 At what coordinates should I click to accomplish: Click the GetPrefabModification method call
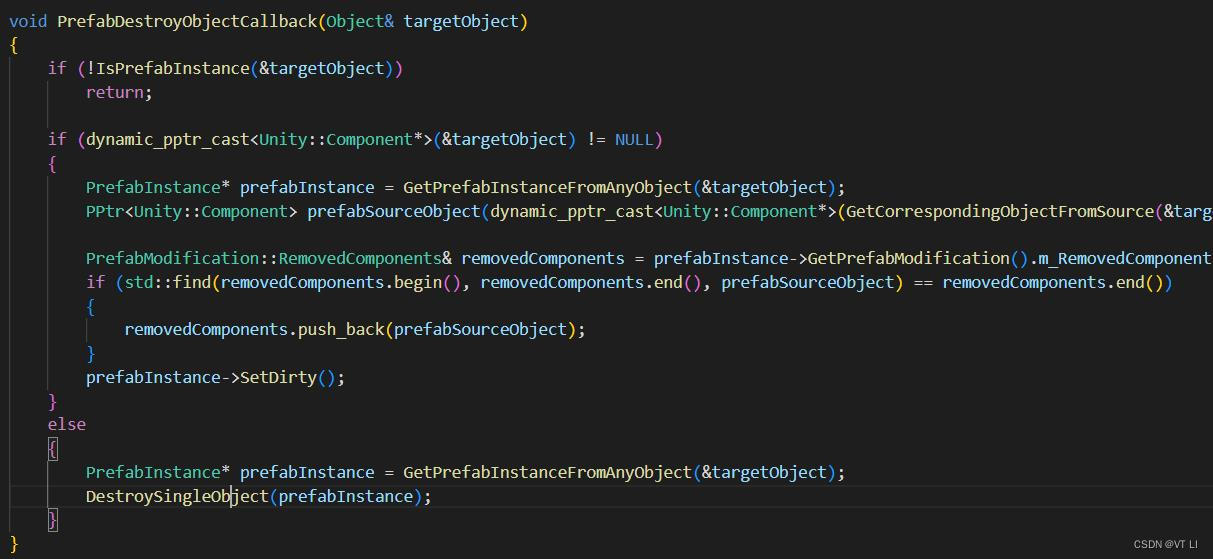tap(909, 258)
